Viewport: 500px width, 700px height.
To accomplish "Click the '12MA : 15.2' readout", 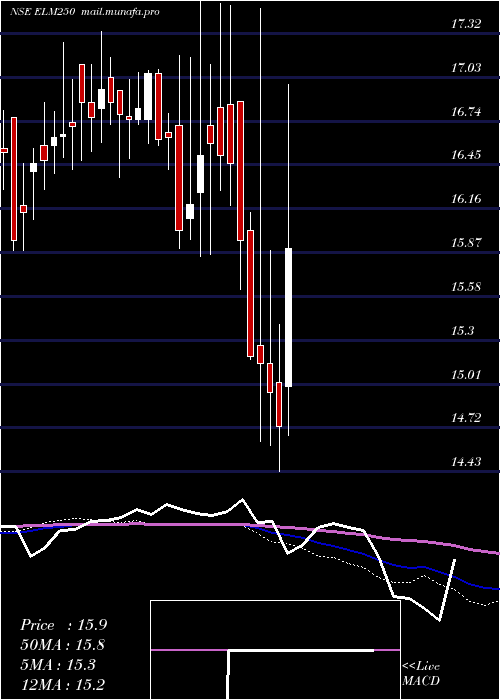I will click(x=63, y=685).
